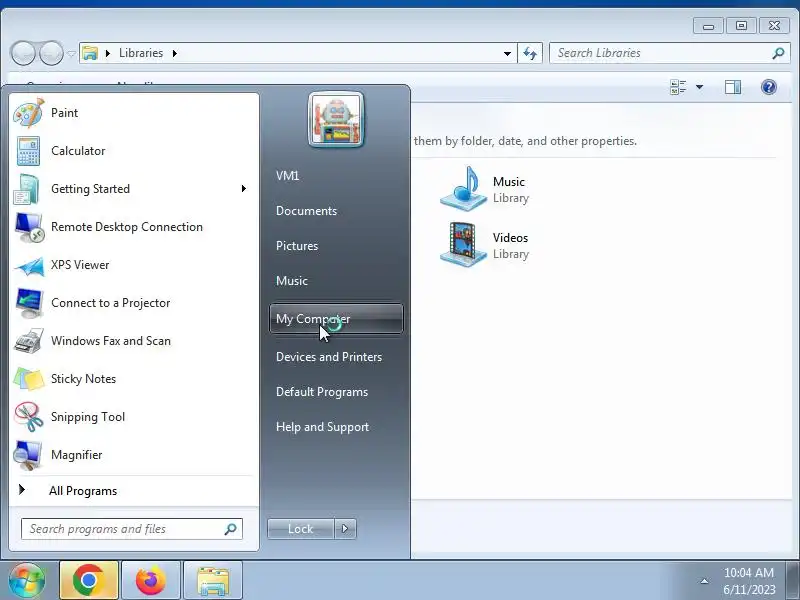Click the magnifying glass in Search Libraries
Screen dimensions: 800x600
tap(778, 53)
